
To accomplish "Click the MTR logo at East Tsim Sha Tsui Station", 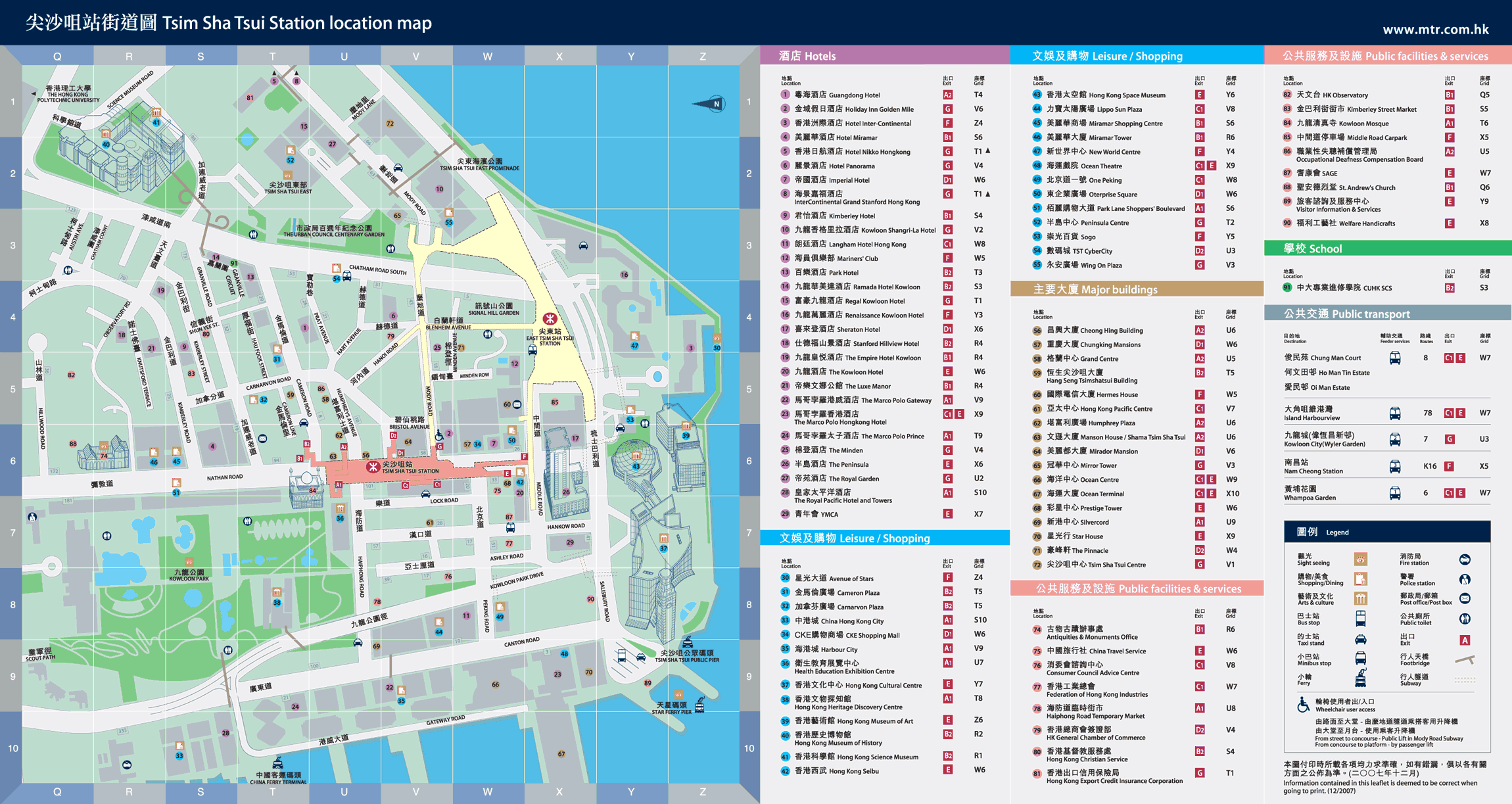I will pos(550,319).
